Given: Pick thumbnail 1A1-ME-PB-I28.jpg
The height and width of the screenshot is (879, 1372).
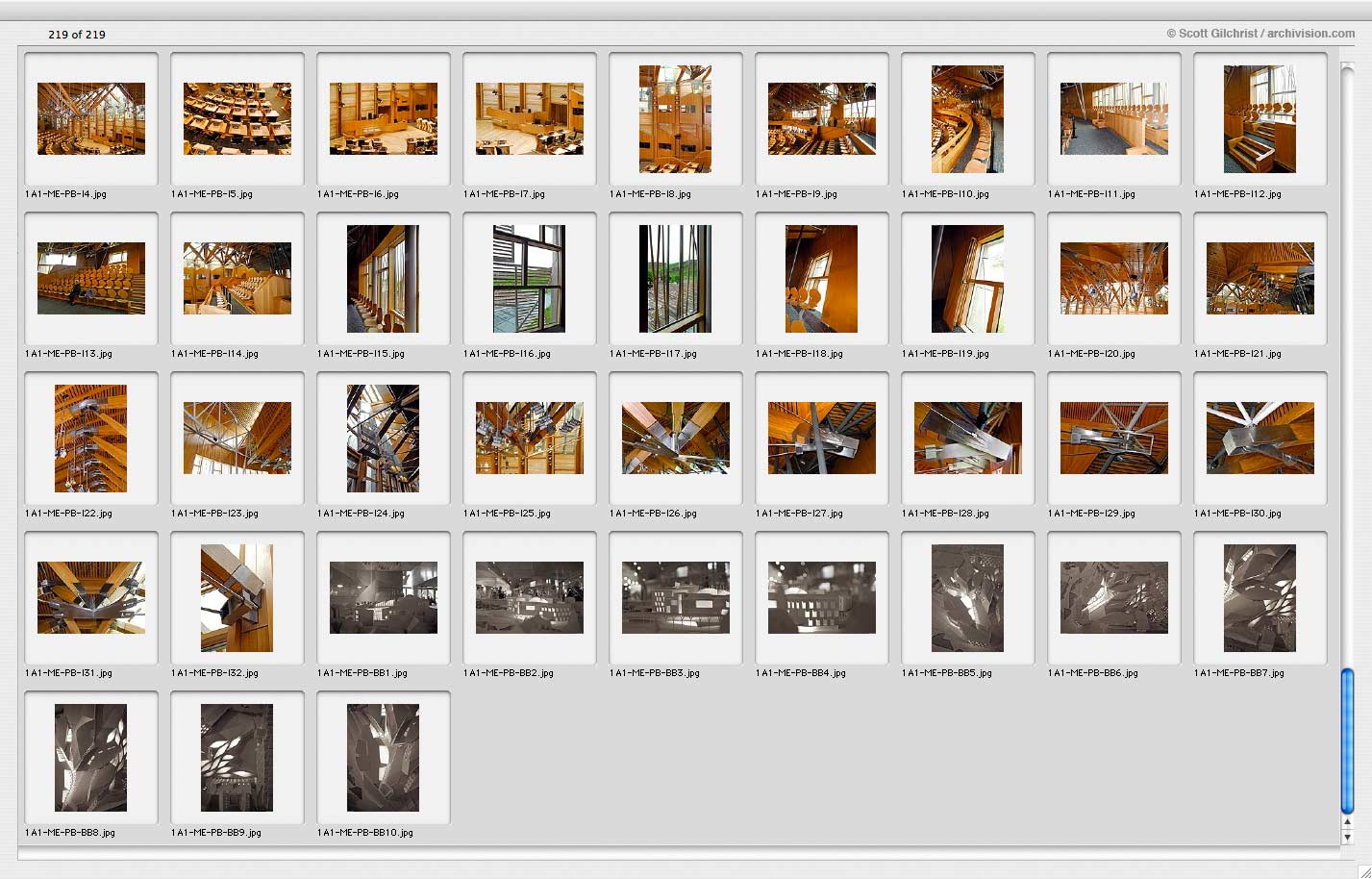Looking at the screenshot, I should [x=968, y=439].
